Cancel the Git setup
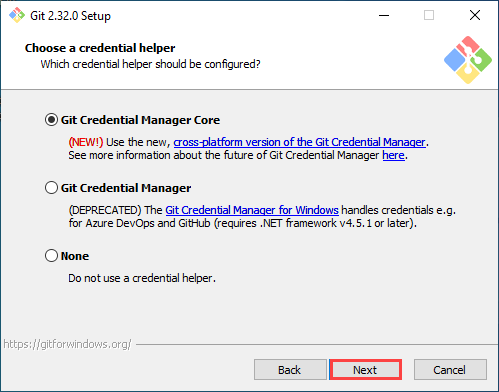Viewport: 499px width, 392px height. click(450, 370)
